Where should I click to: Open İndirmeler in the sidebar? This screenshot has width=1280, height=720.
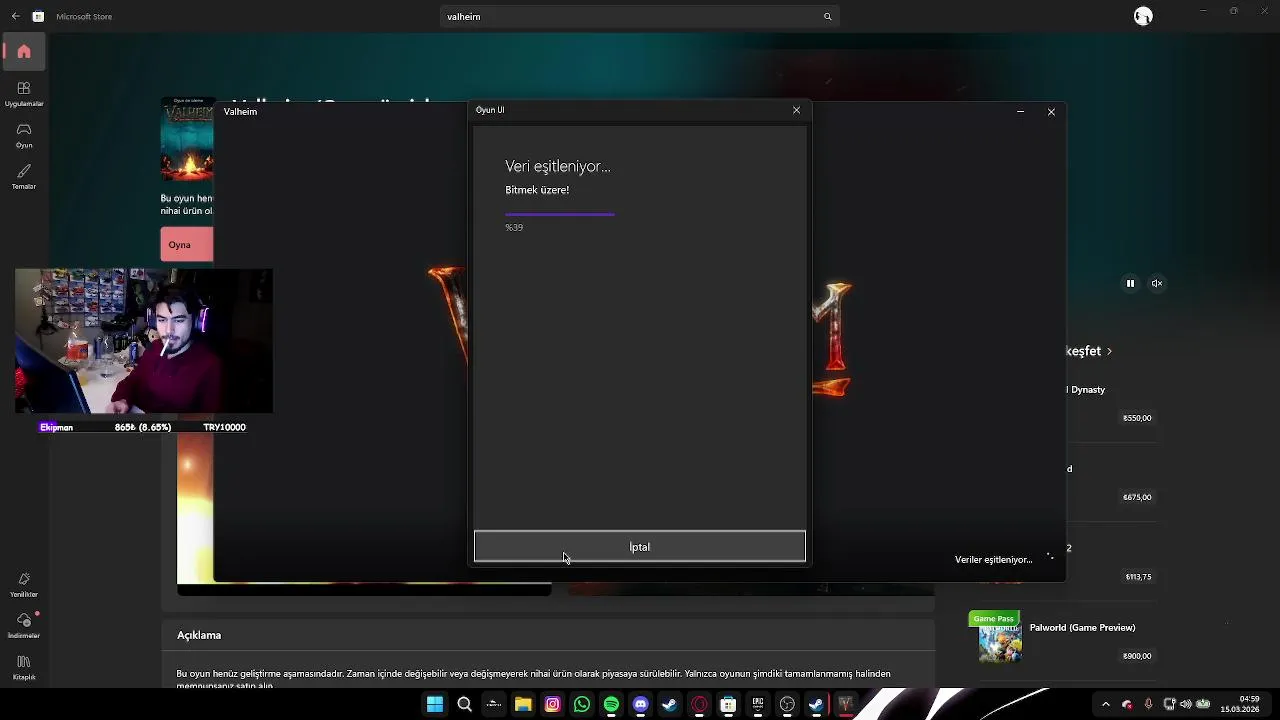pyautogui.click(x=24, y=625)
